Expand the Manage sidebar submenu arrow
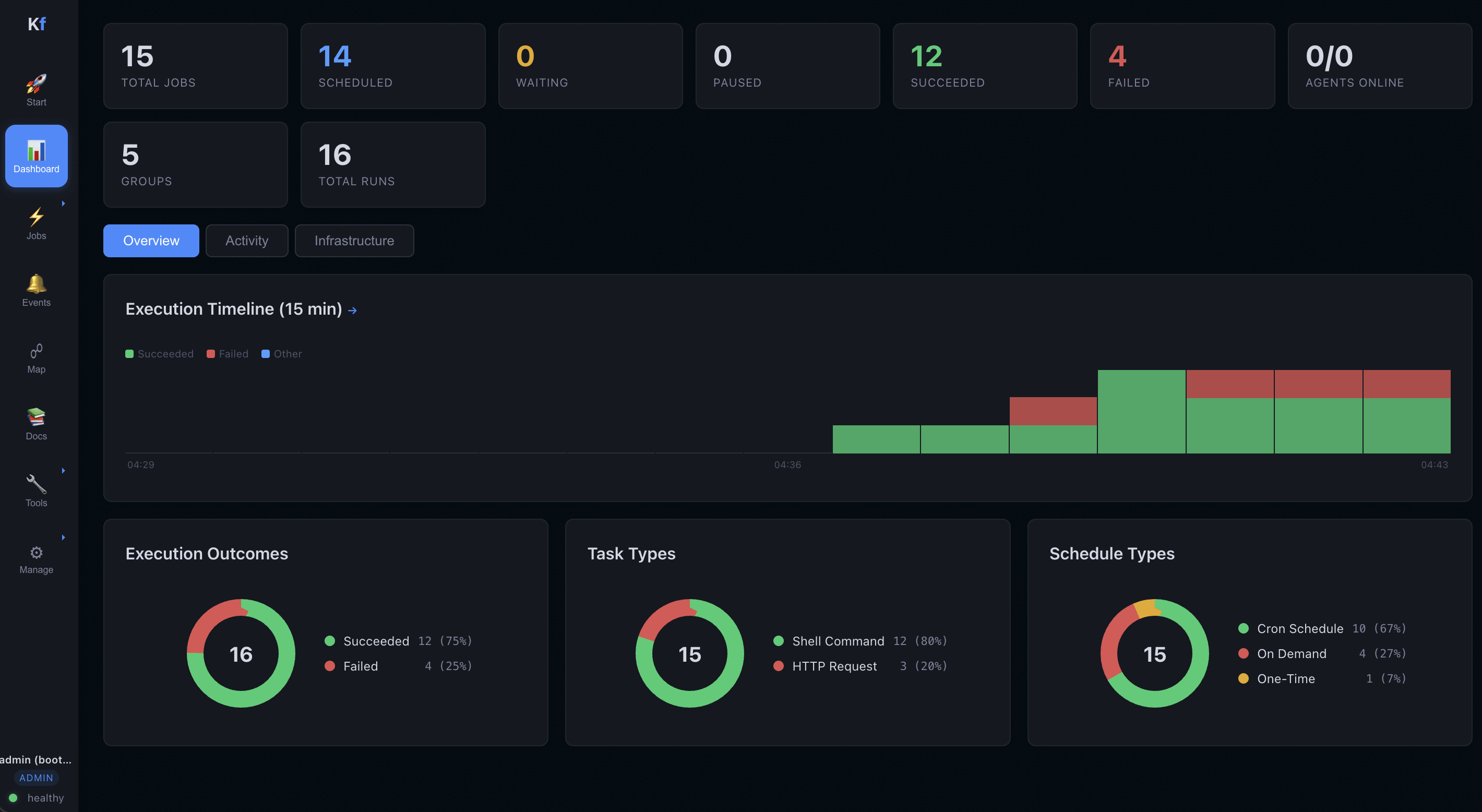 (x=63, y=537)
